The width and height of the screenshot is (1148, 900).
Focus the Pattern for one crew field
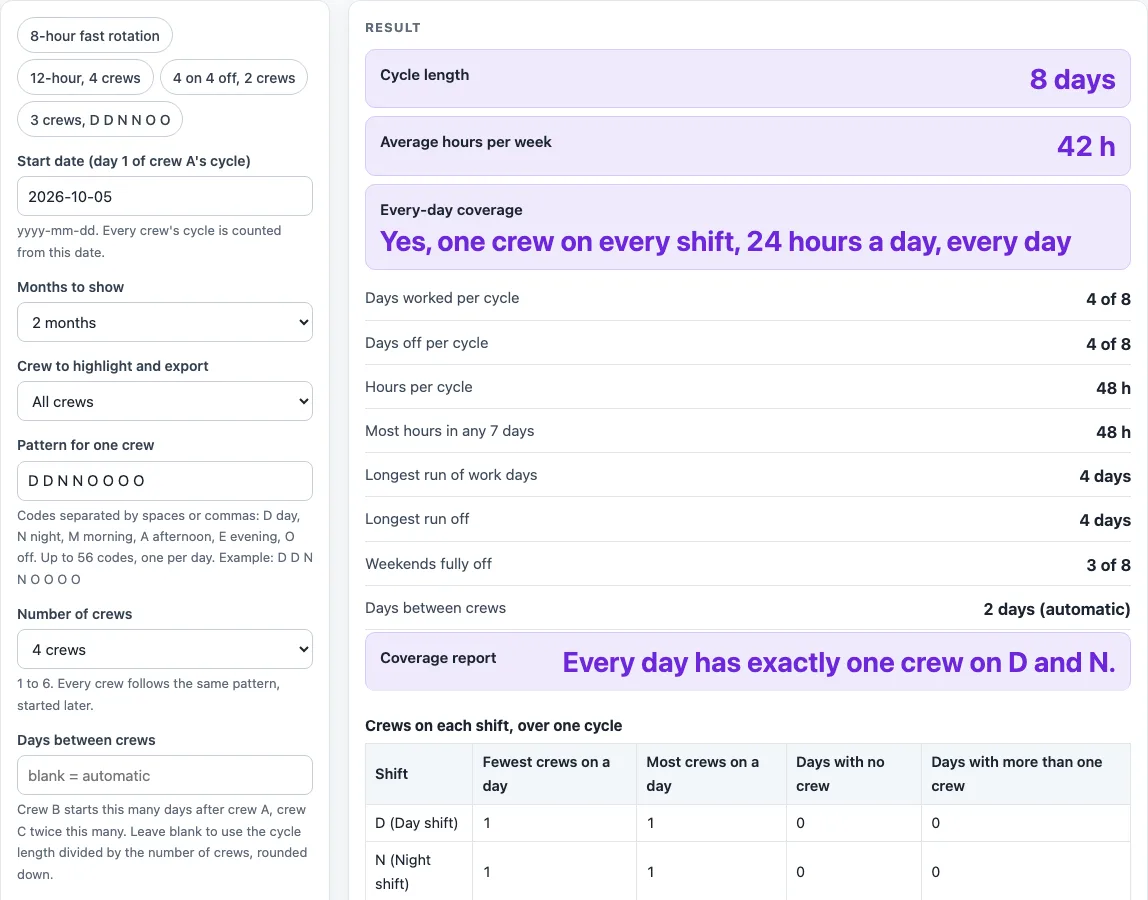pos(165,481)
